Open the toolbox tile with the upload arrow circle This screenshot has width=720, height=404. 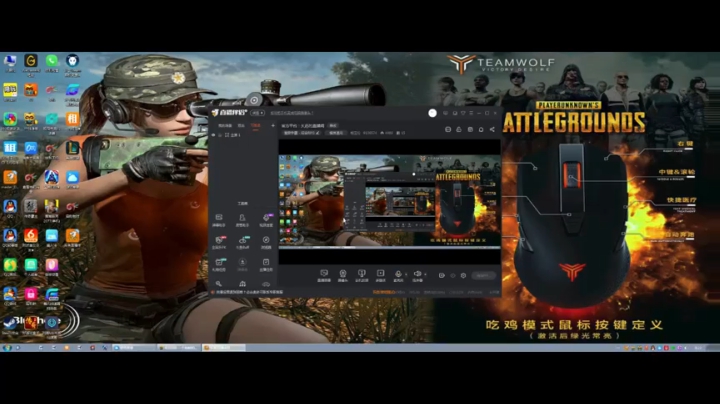242,264
